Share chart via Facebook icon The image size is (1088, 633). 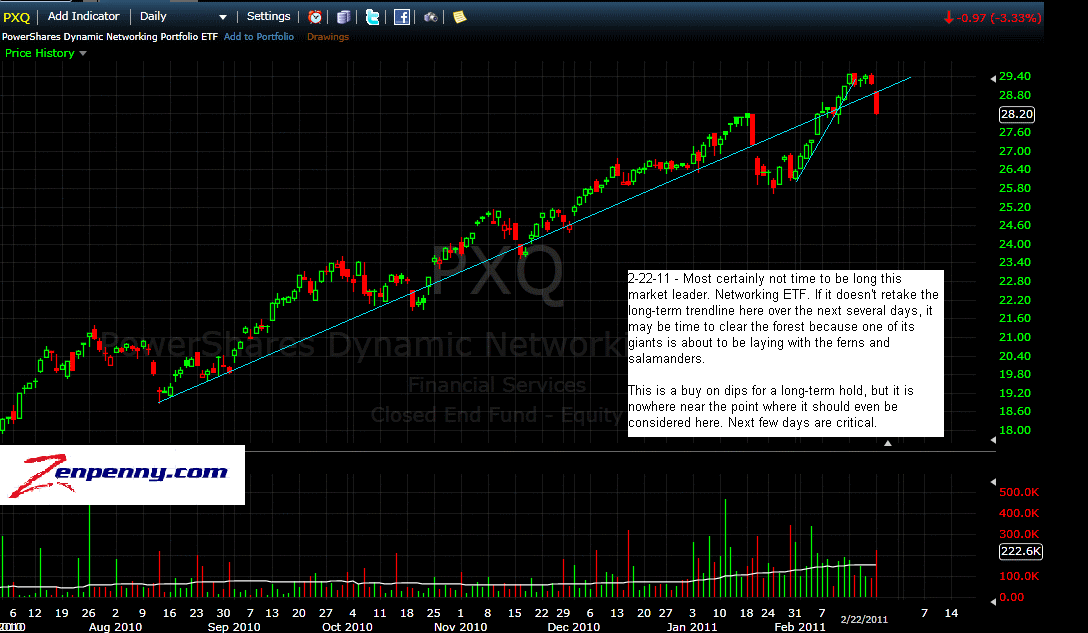pyautogui.click(x=402, y=17)
